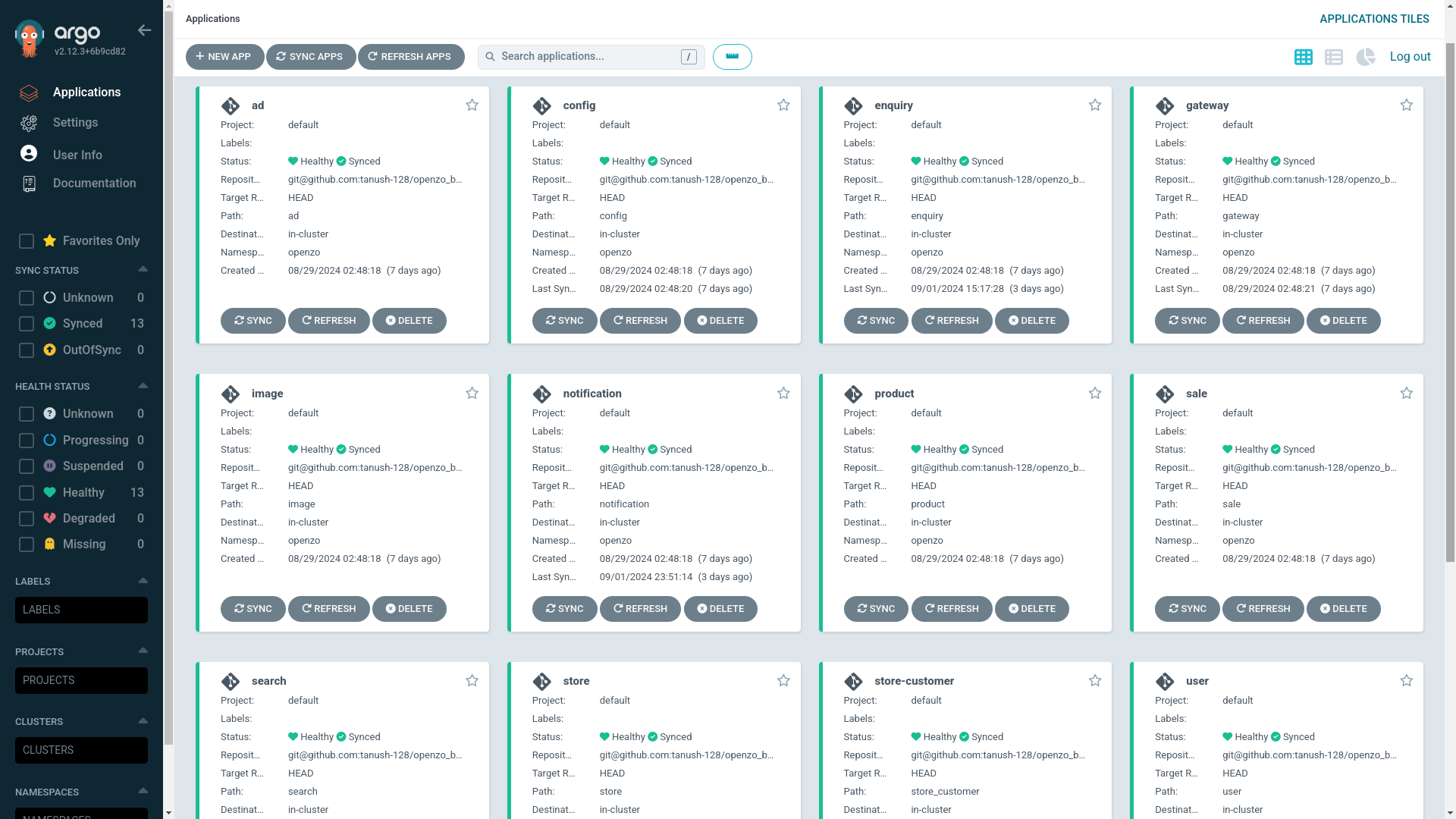Click the list view icon next to grid view
This screenshot has width=1456, height=819.
[x=1334, y=57]
